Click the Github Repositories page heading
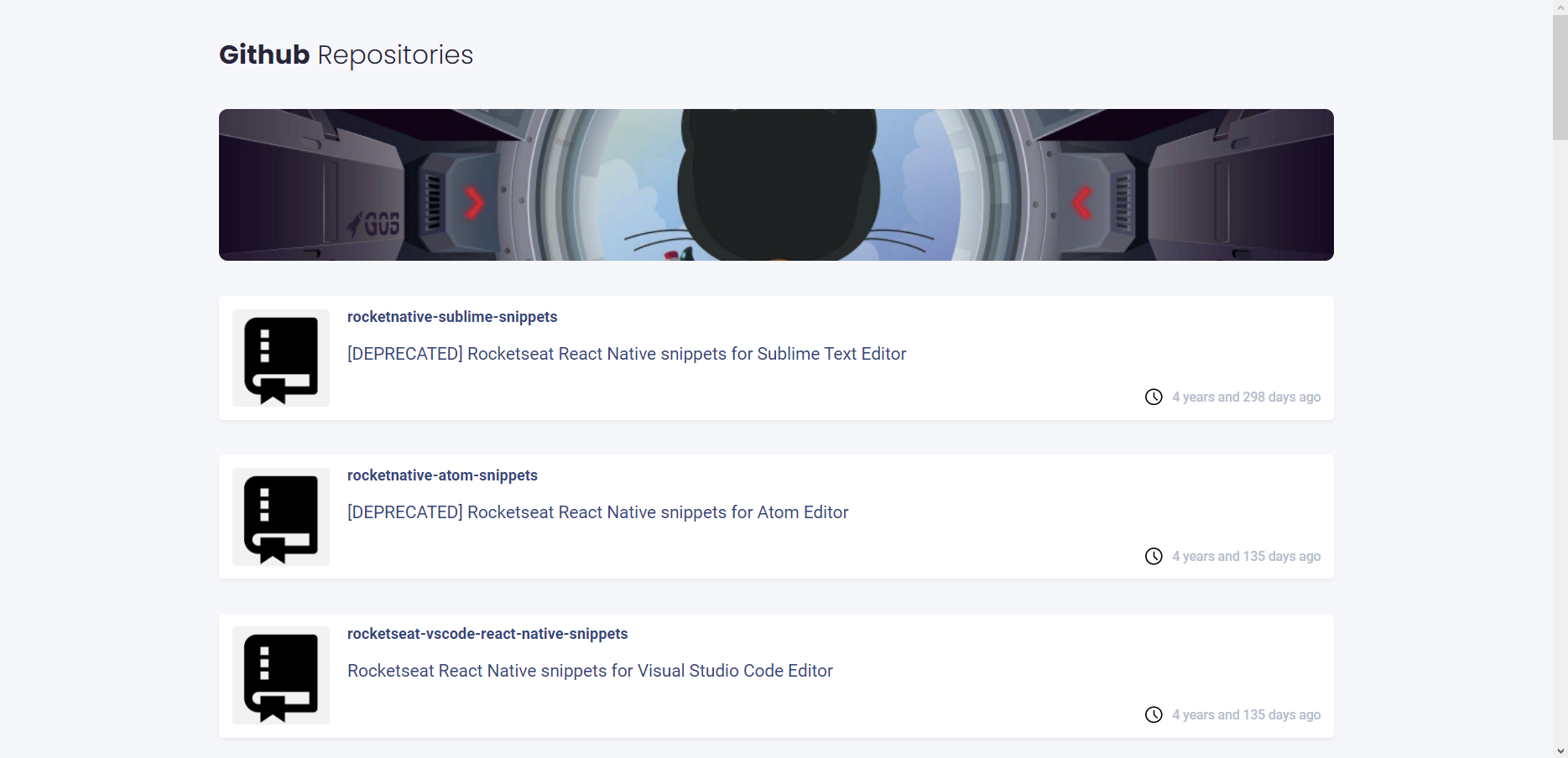The height and width of the screenshot is (758, 1568). tap(346, 55)
